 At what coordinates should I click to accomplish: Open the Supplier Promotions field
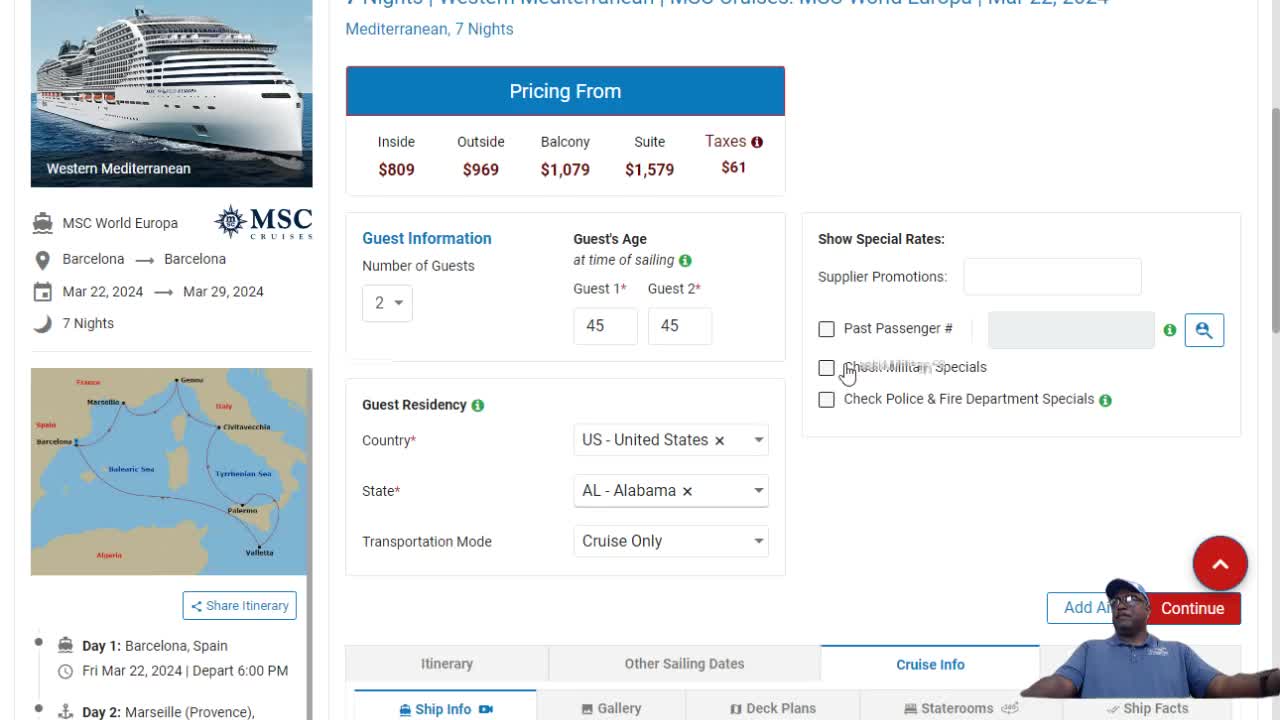[x=1052, y=277]
